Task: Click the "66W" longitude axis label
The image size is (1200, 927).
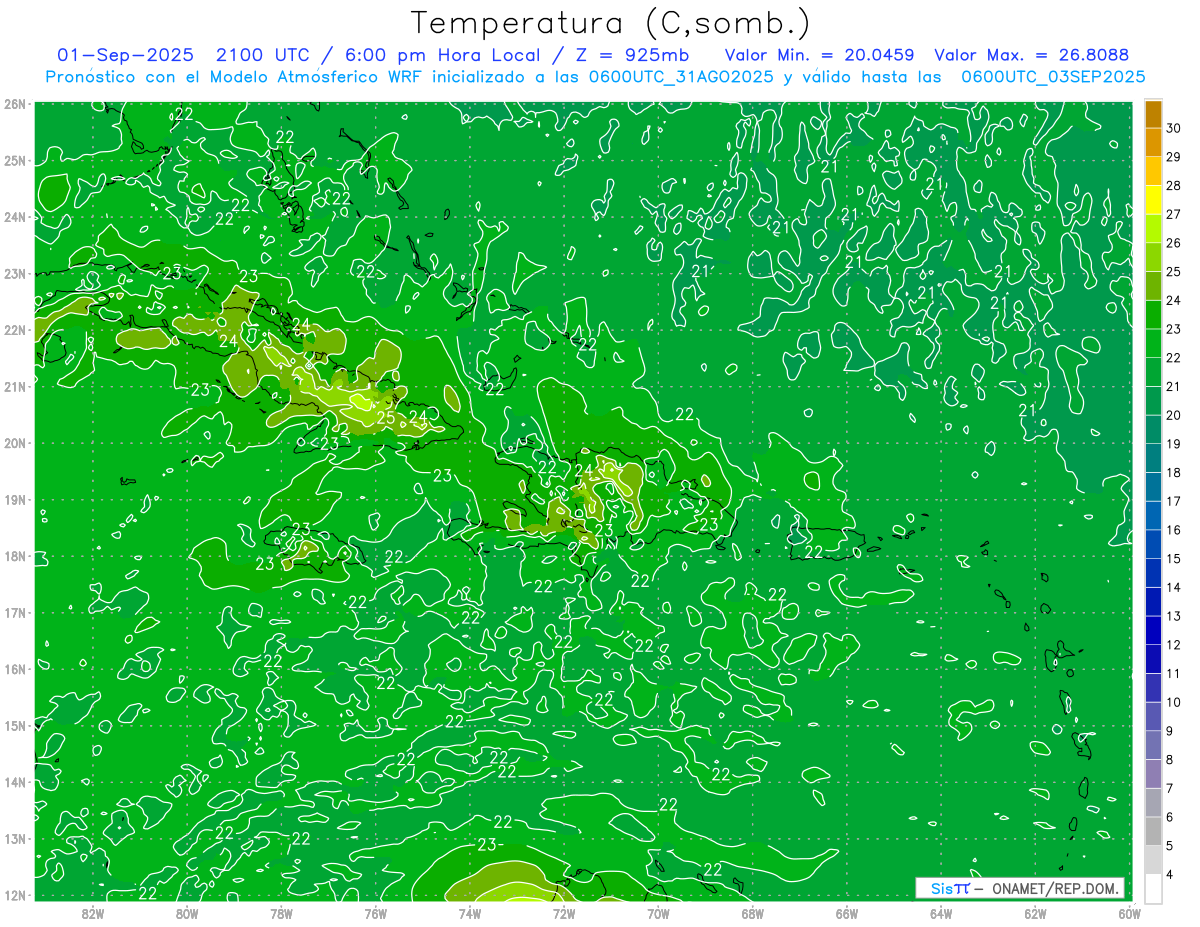Action: [x=847, y=912]
